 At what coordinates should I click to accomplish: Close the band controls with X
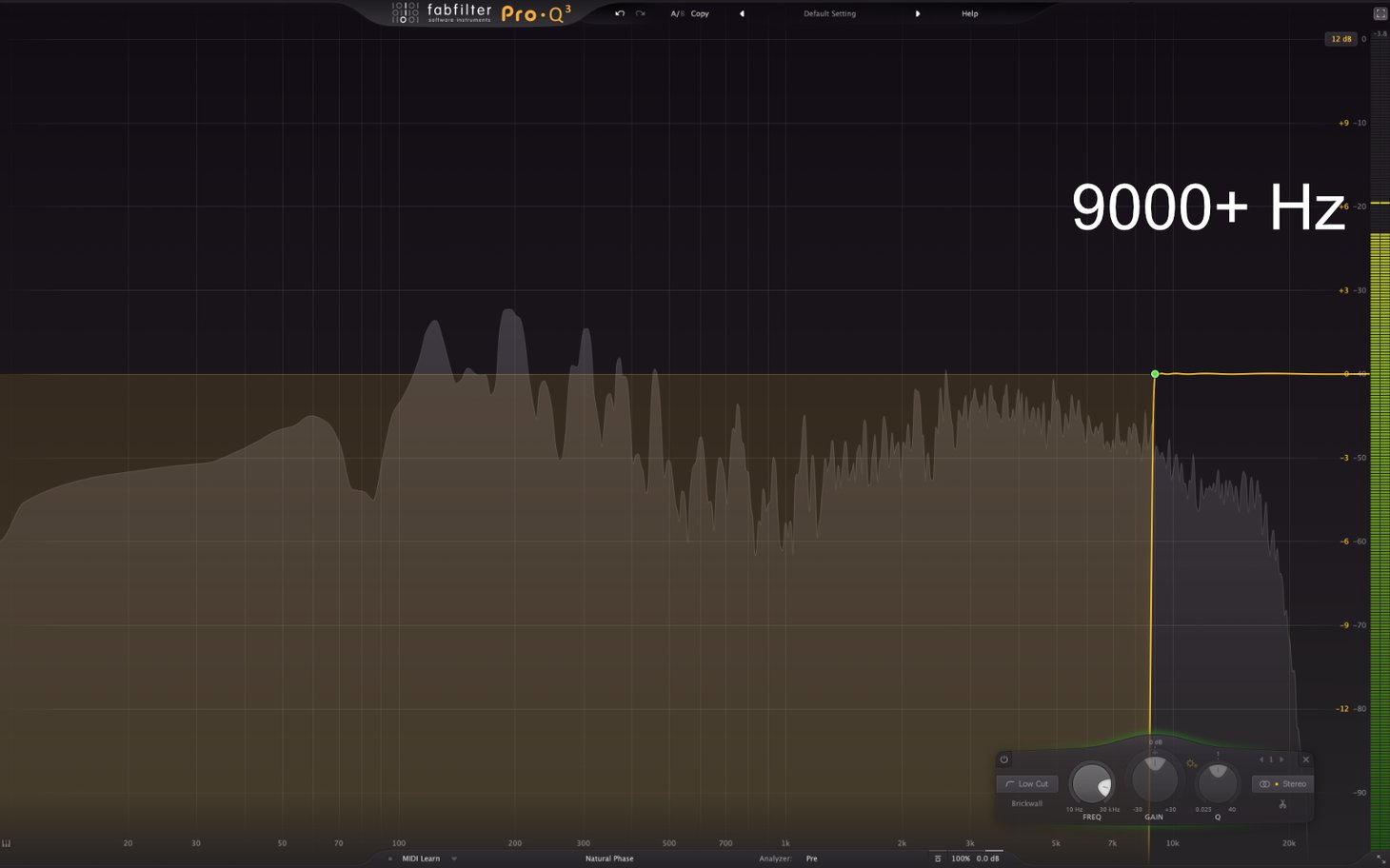[x=1305, y=759]
